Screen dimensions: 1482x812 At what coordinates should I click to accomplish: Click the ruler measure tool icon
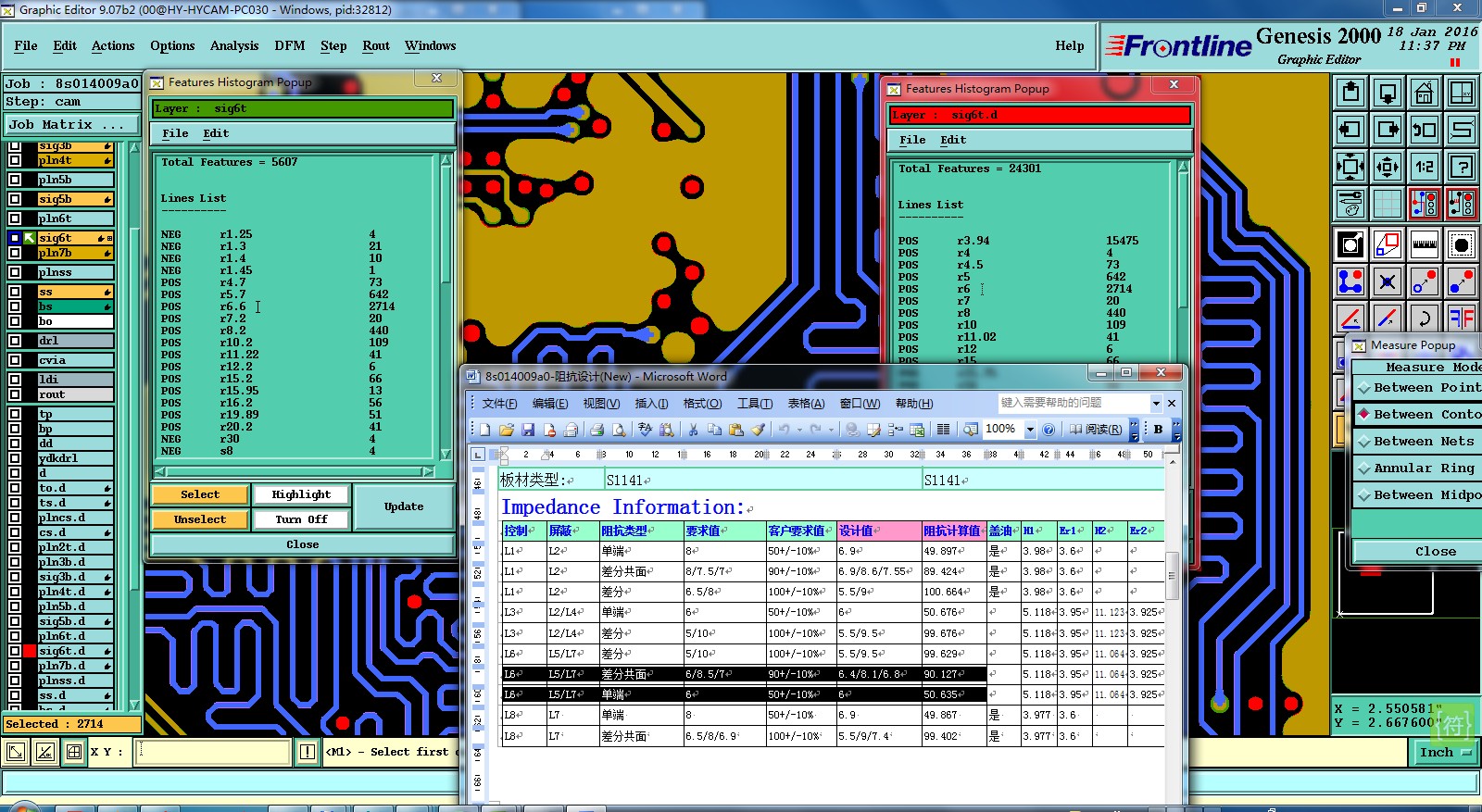pos(1425,244)
